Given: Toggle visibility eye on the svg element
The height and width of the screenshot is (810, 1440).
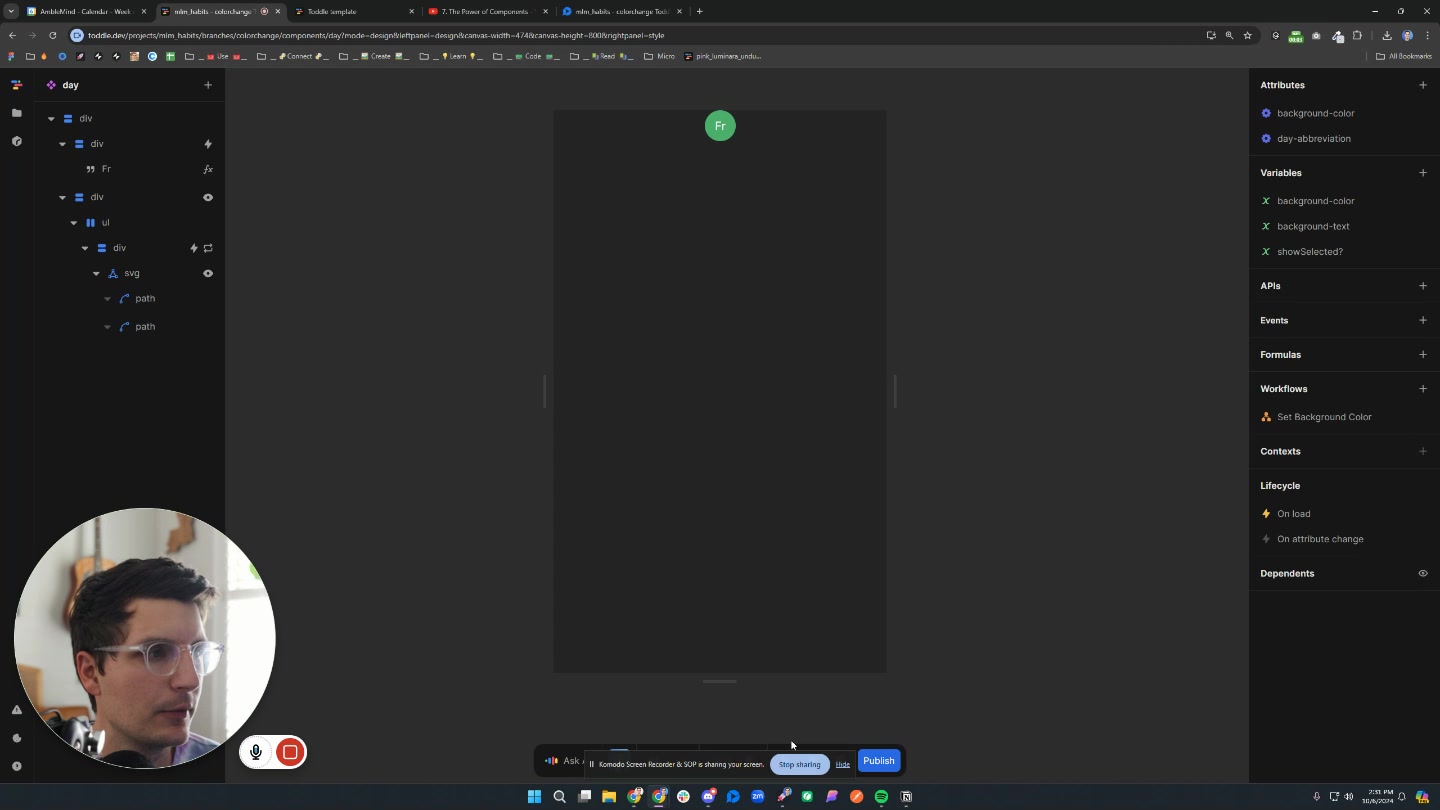Looking at the screenshot, I should click(208, 273).
